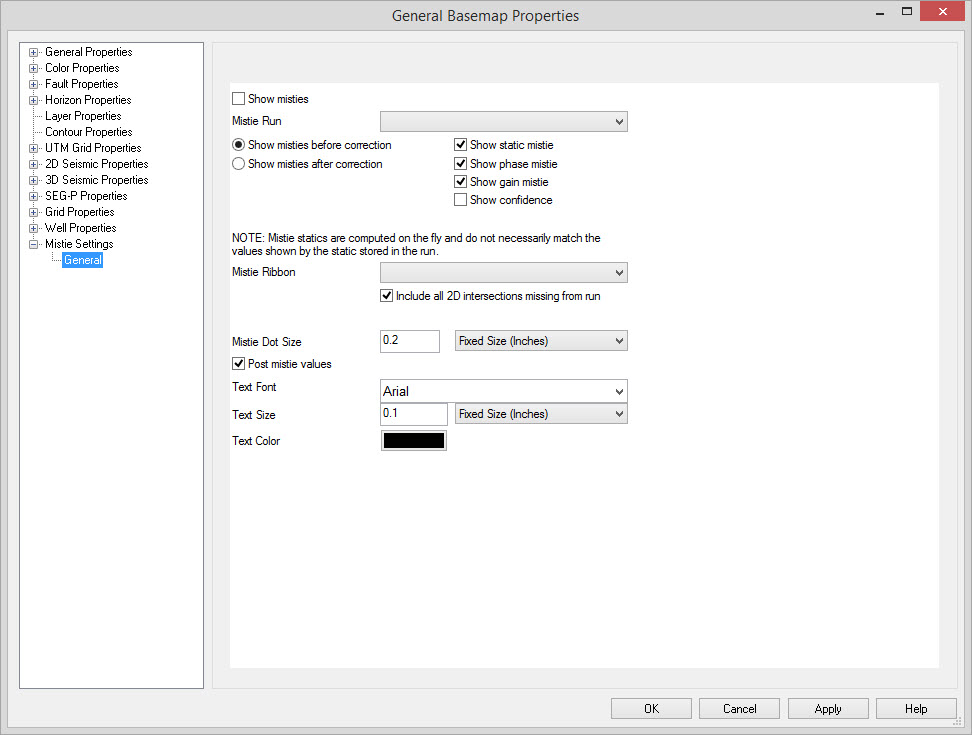Uncheck Show static mistie
The height and width of the screenshot is (735, 972).
461,145
